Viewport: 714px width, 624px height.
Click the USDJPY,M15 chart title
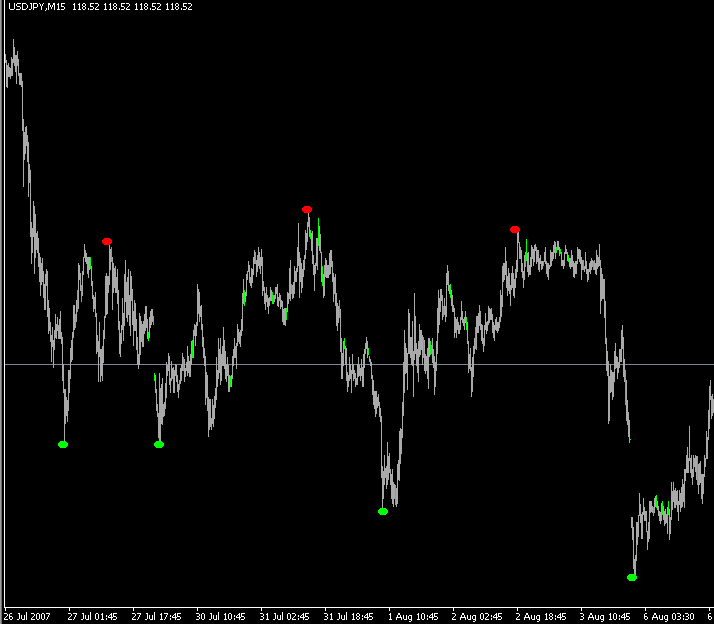pos(37,7)
